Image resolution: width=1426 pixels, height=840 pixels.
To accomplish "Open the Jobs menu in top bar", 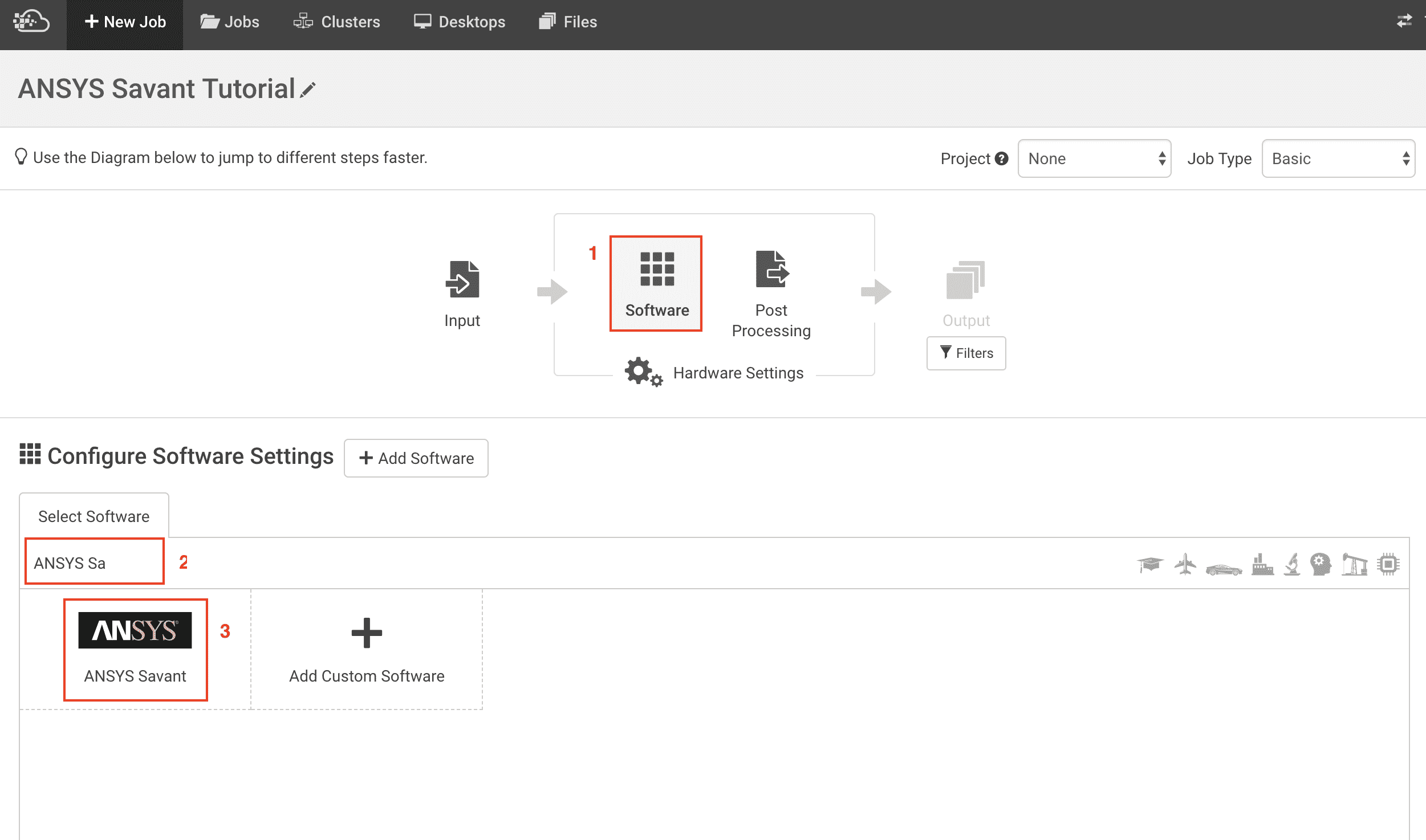I will coord(230,22).
